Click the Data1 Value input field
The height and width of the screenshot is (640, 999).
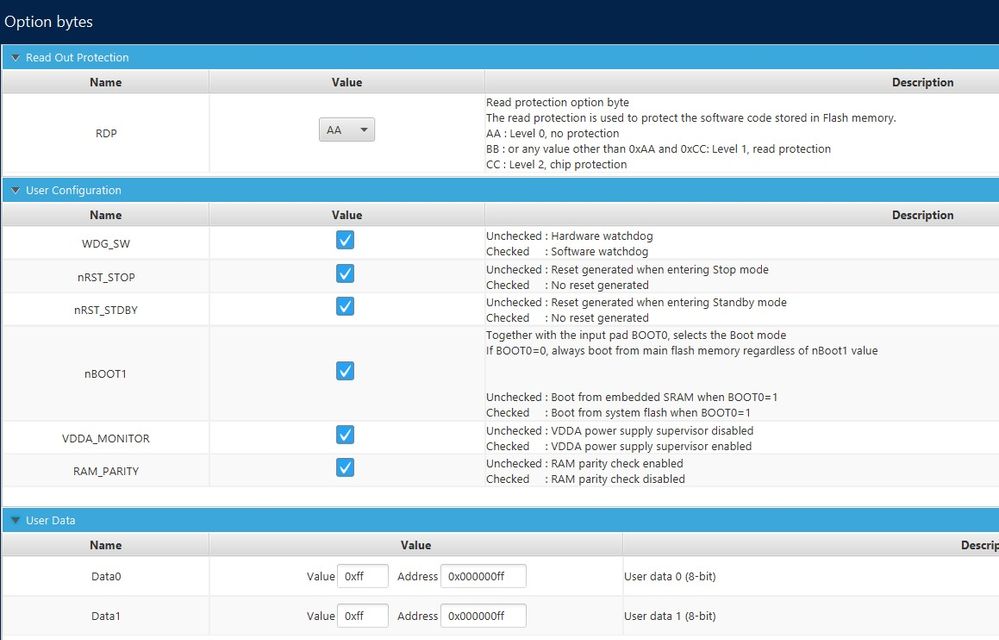point(363,616)
